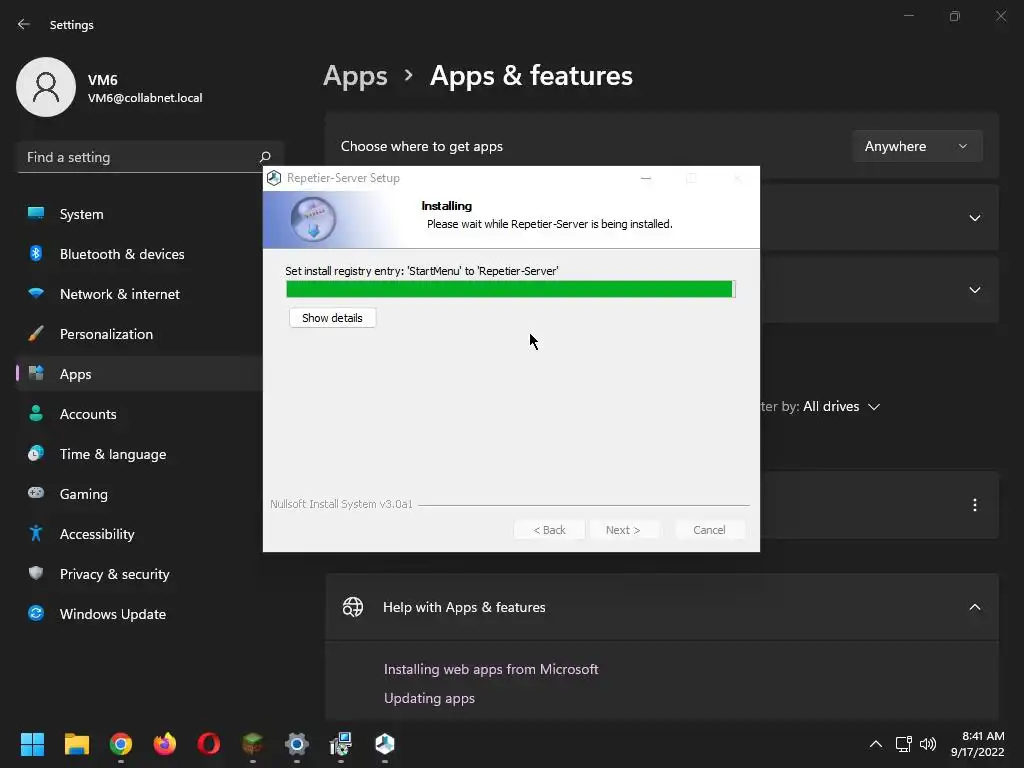Screen dimensions: 1024x768
Task: Click the installer registry entry status text
Action: (421, 271)
